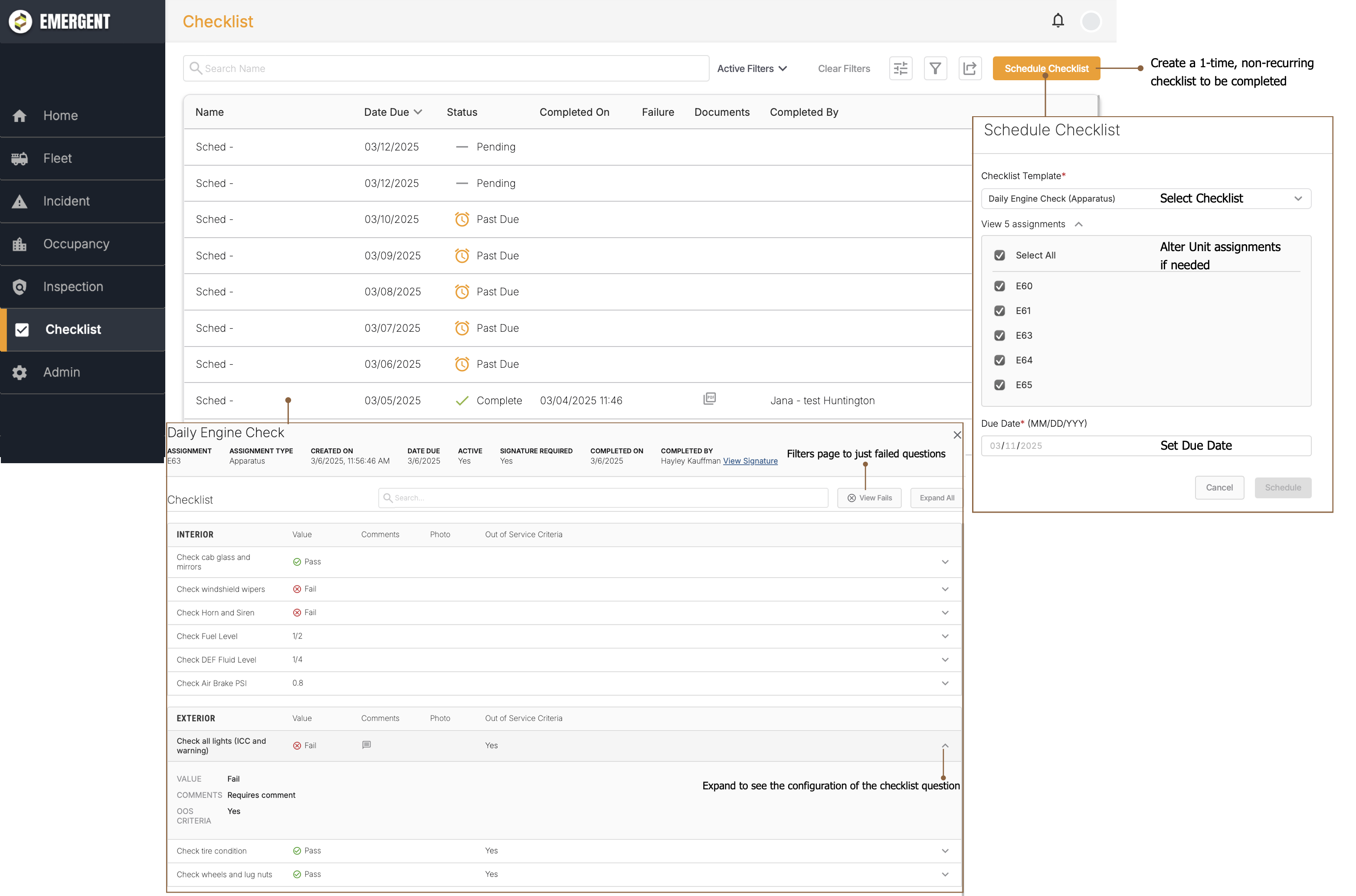Open the notifications bell icon
The height and width of the screenshot is (896, 1356).
pos(1058,21)
